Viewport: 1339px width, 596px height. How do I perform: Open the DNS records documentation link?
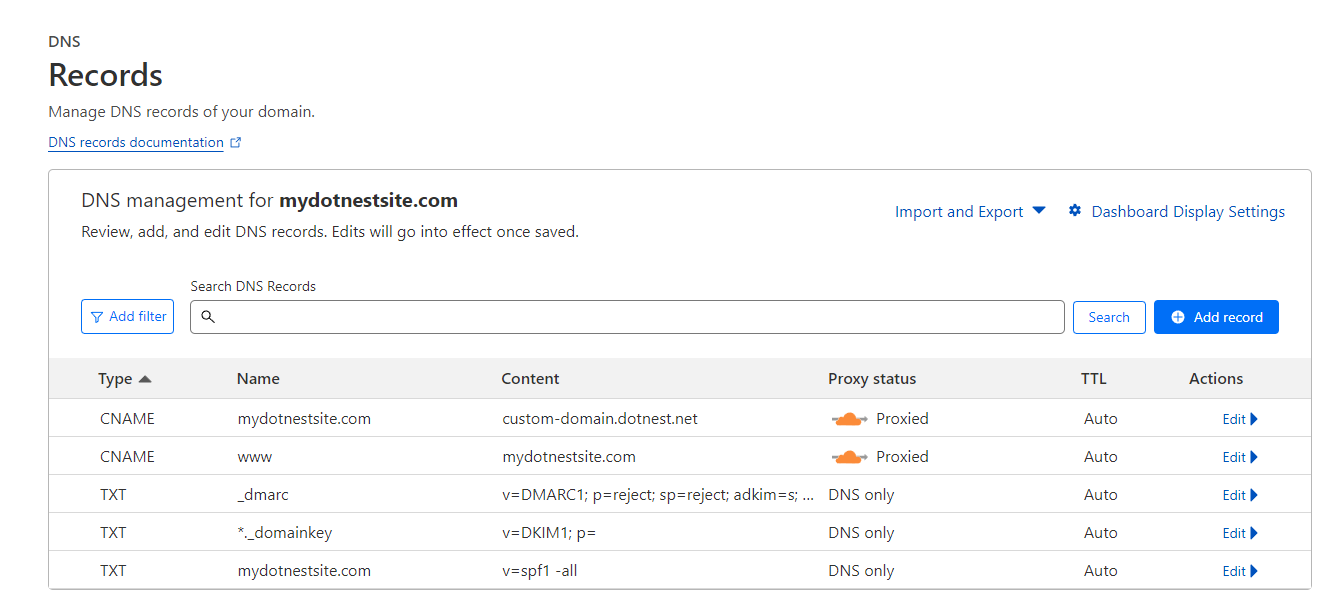point(136,143)
